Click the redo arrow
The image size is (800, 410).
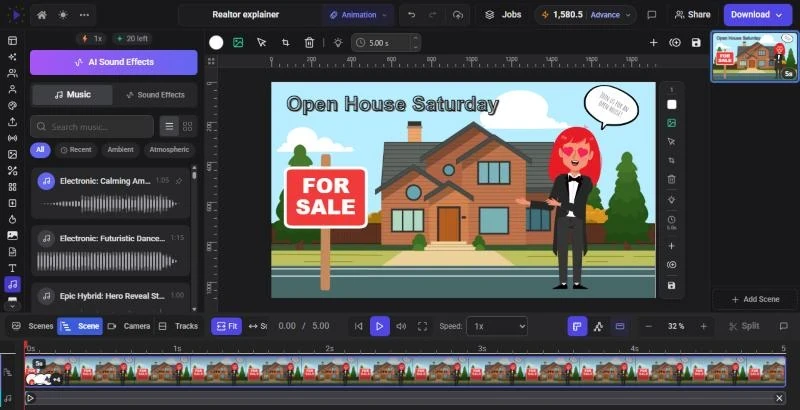(x=434, y=15)
